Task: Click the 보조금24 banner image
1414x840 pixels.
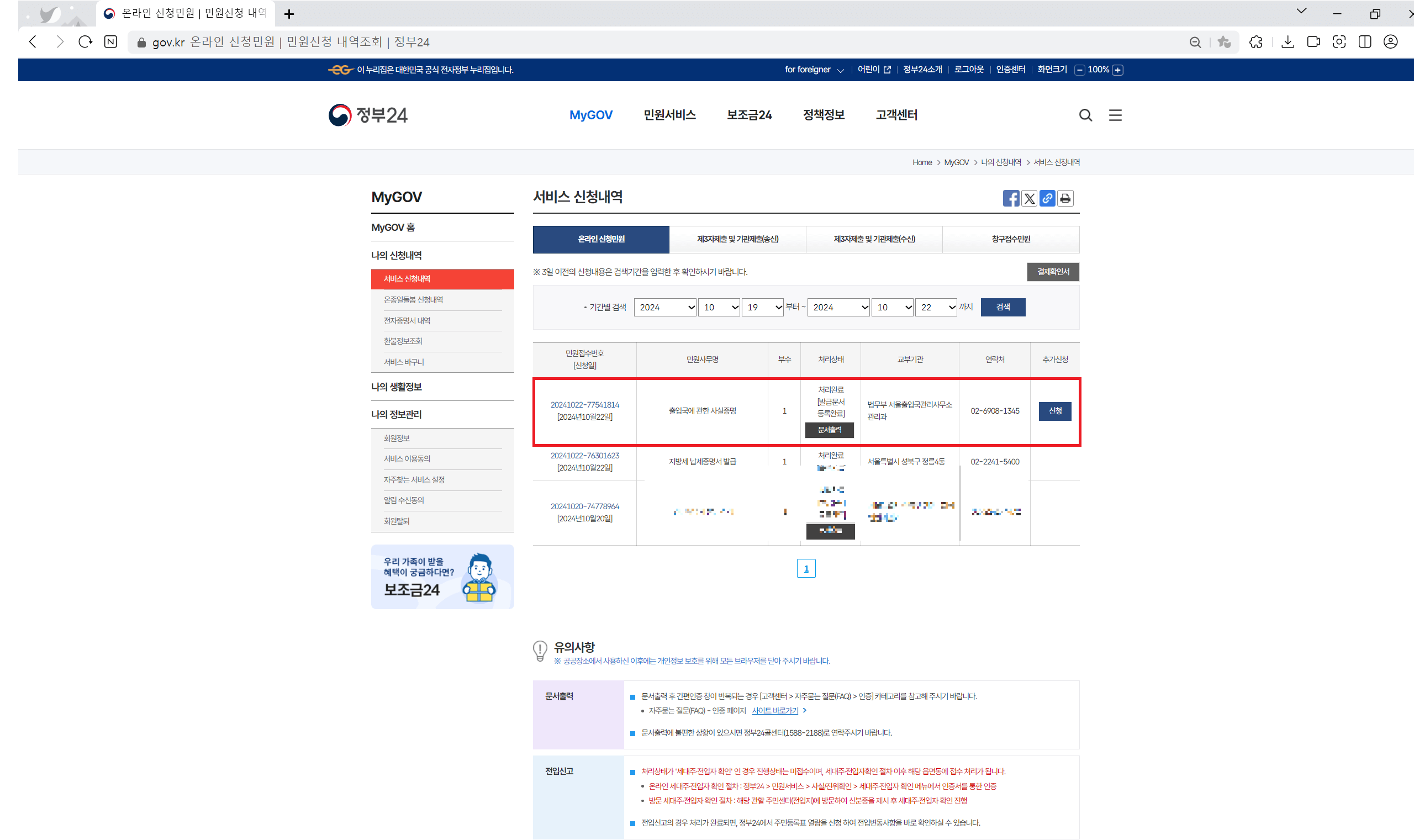Action: [442, 577]
